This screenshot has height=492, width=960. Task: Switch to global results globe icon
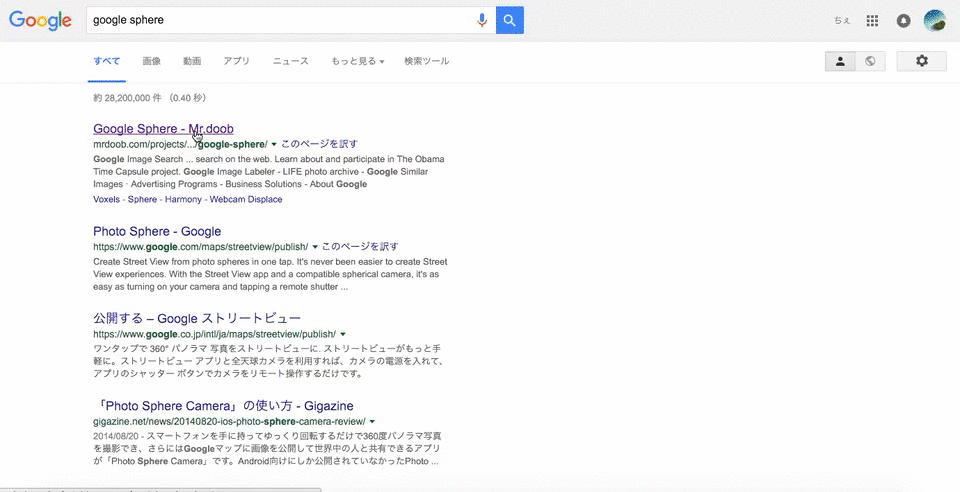870,61
